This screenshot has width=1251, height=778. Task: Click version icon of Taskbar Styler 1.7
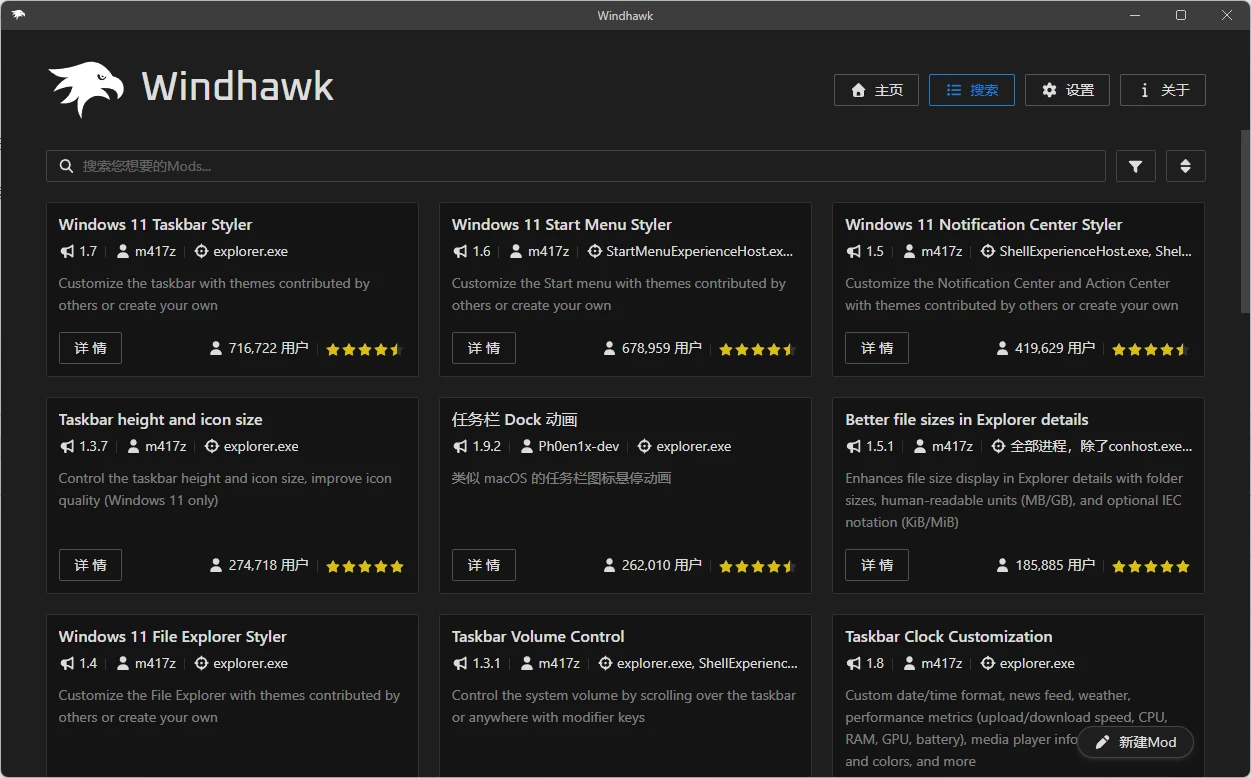[x=67, y=252]
